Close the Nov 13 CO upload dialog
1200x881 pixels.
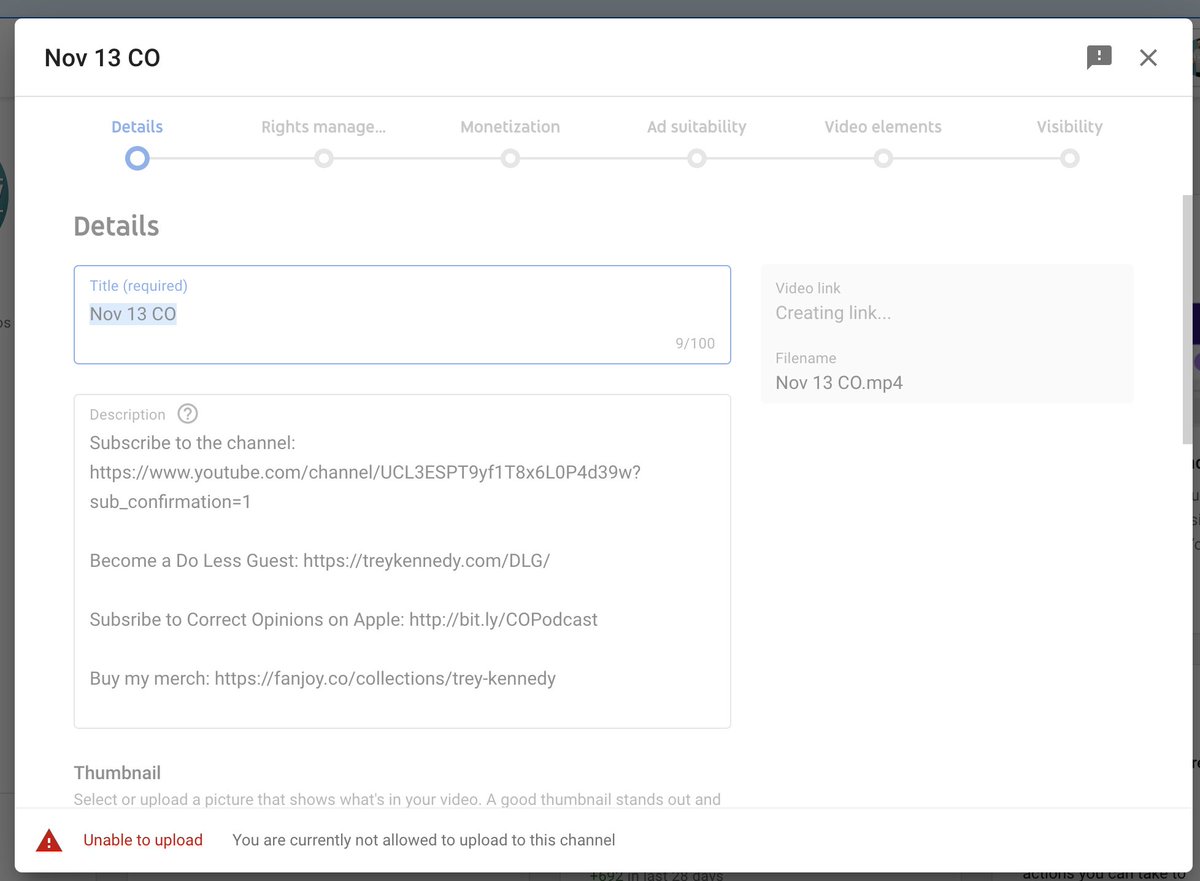coord(1148,57)
